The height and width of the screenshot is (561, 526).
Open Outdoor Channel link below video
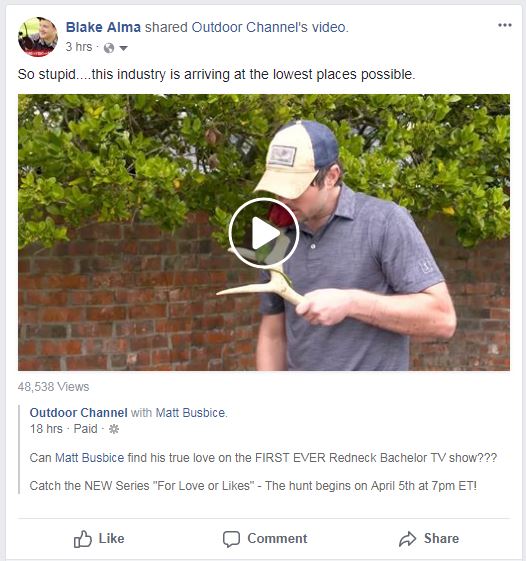tap(78, 413)
